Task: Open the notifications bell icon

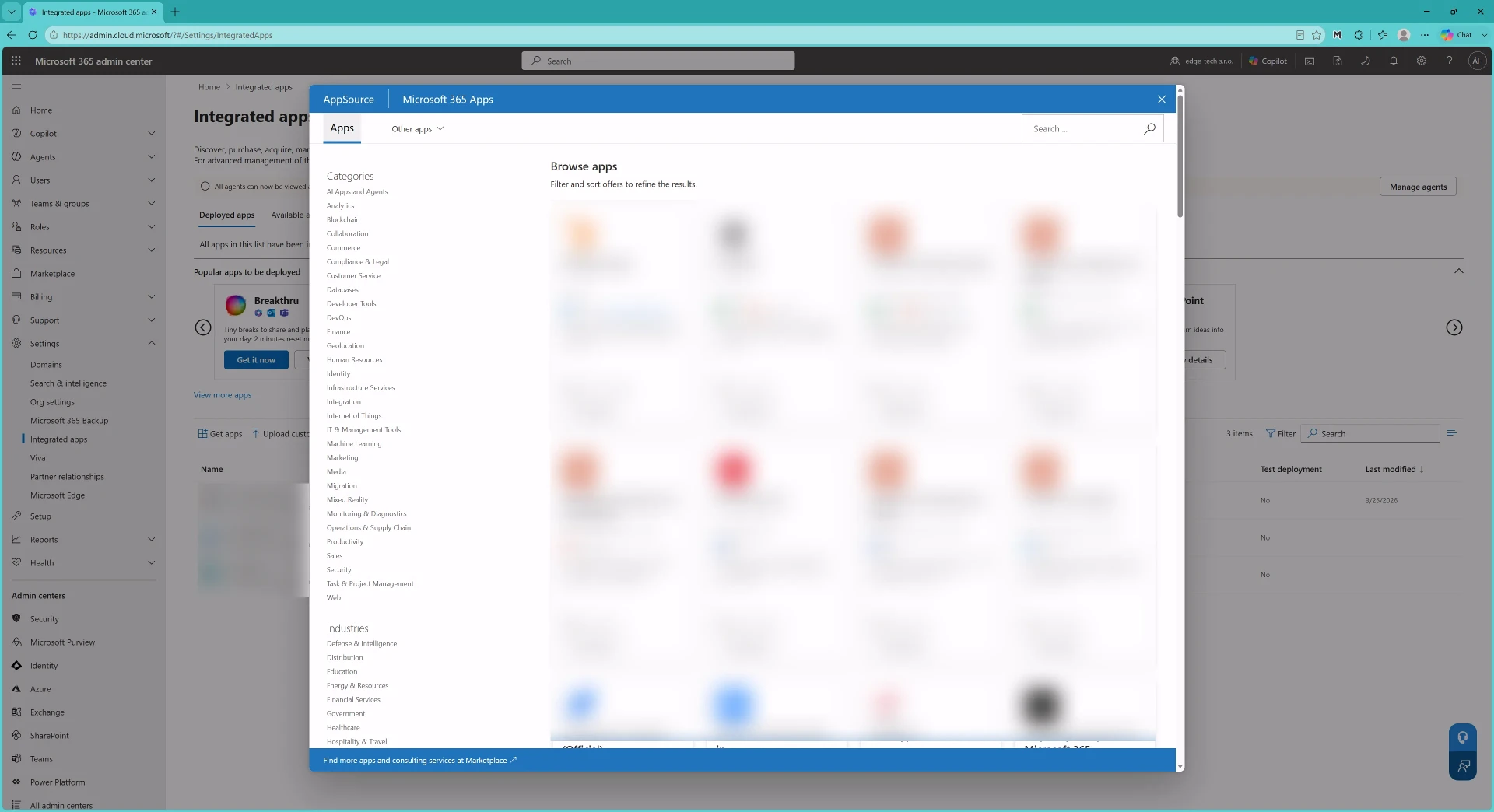Action: tap(1393, 61)
